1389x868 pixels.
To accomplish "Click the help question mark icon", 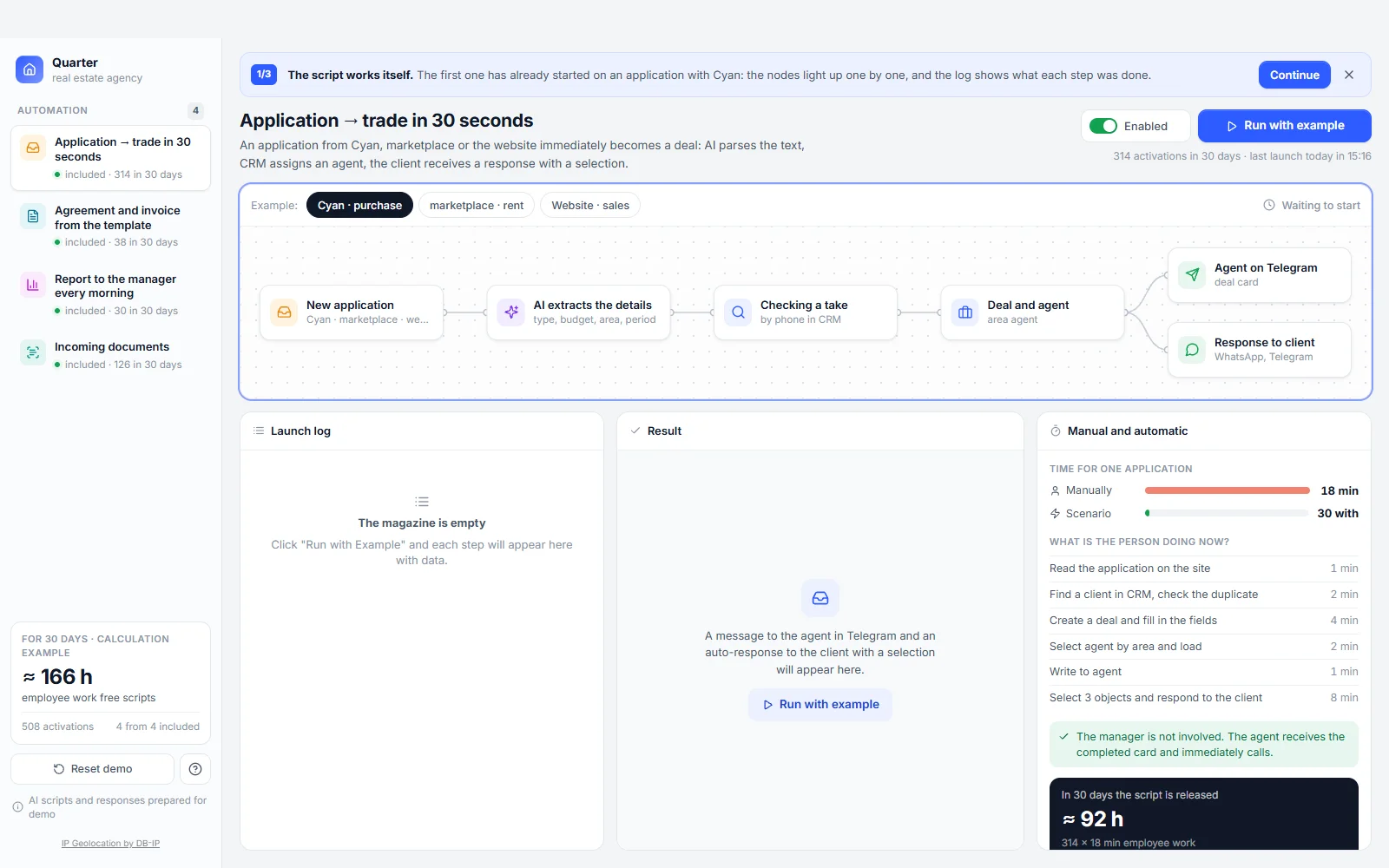I will pos(195,769).
